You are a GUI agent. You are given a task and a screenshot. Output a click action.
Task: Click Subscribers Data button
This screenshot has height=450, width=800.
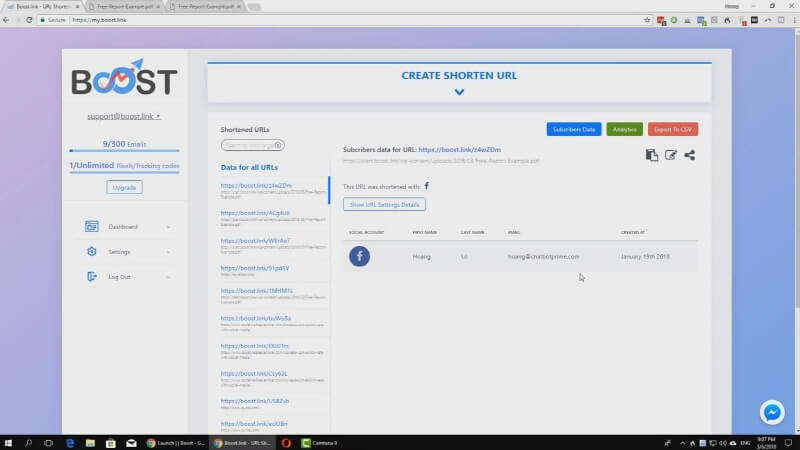point(574,129)
